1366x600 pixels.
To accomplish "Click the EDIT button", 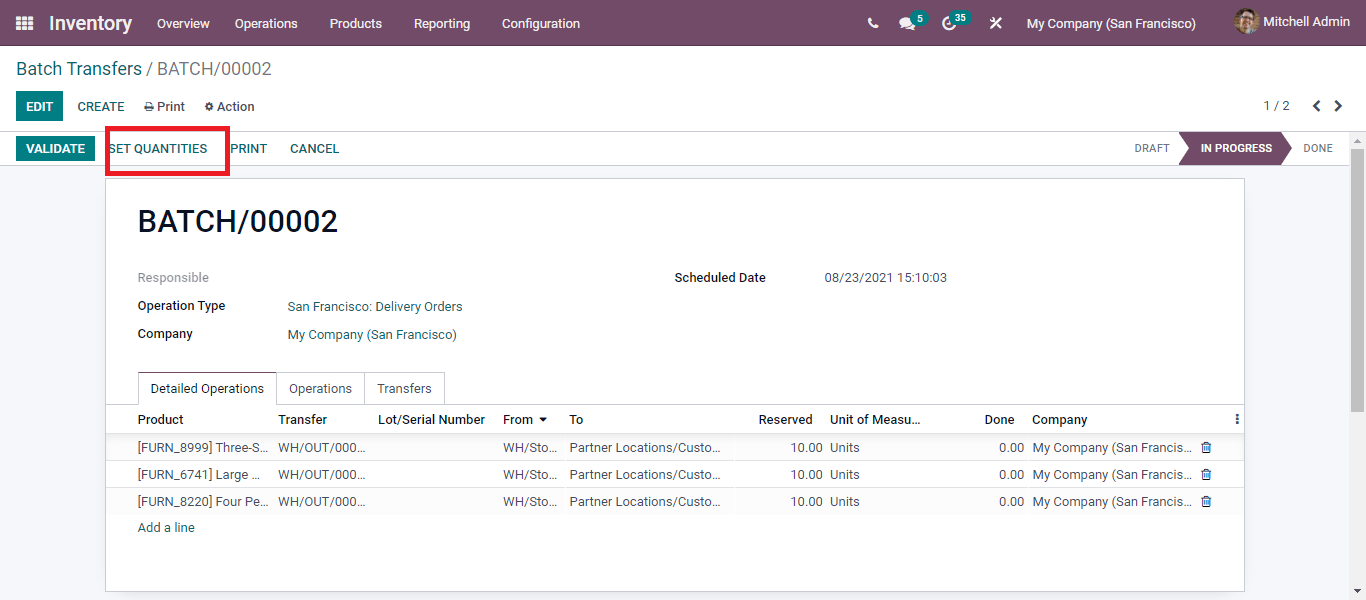I will click(x=39, y=106).
